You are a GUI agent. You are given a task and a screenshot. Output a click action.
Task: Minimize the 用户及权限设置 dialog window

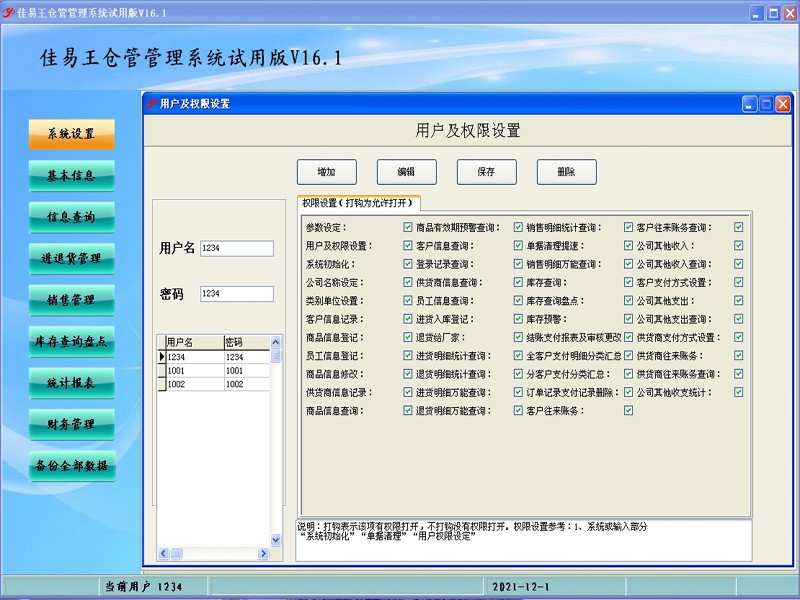pyautogui.click(x=749, y=105)
